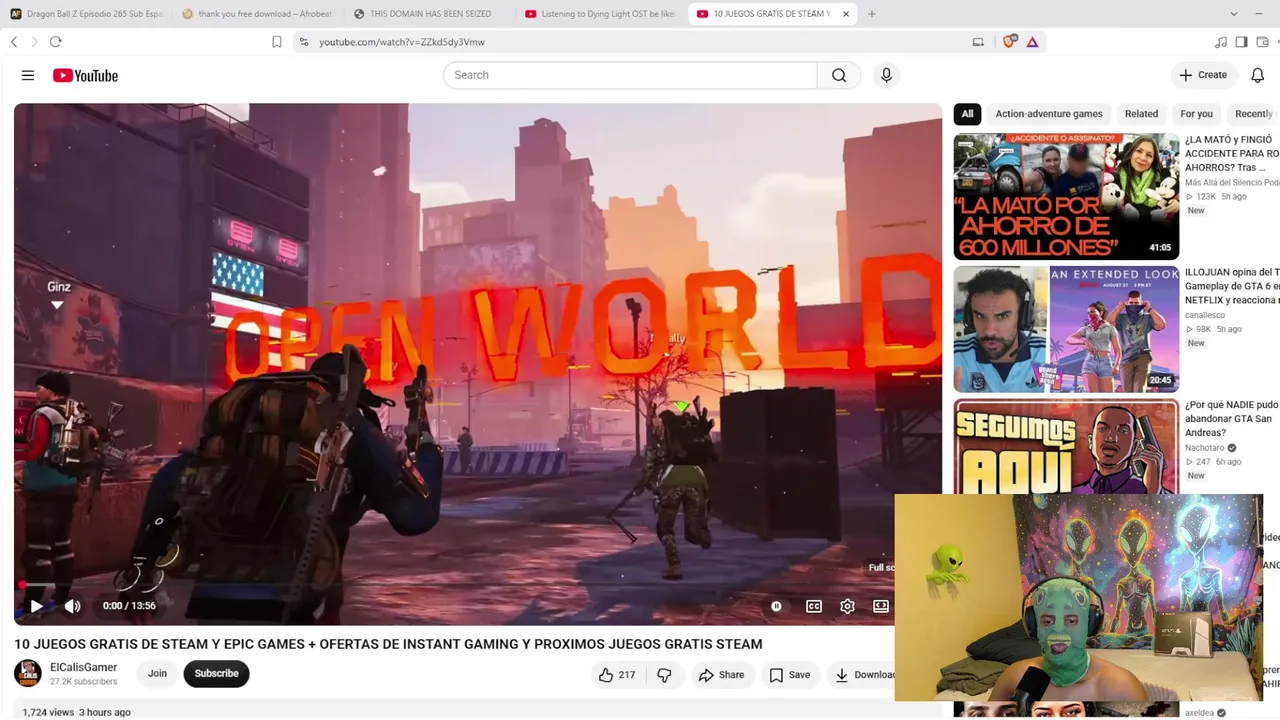Dislike this video
The height and width of the screenshot is (720, 1280).
[x=664, y=675]
